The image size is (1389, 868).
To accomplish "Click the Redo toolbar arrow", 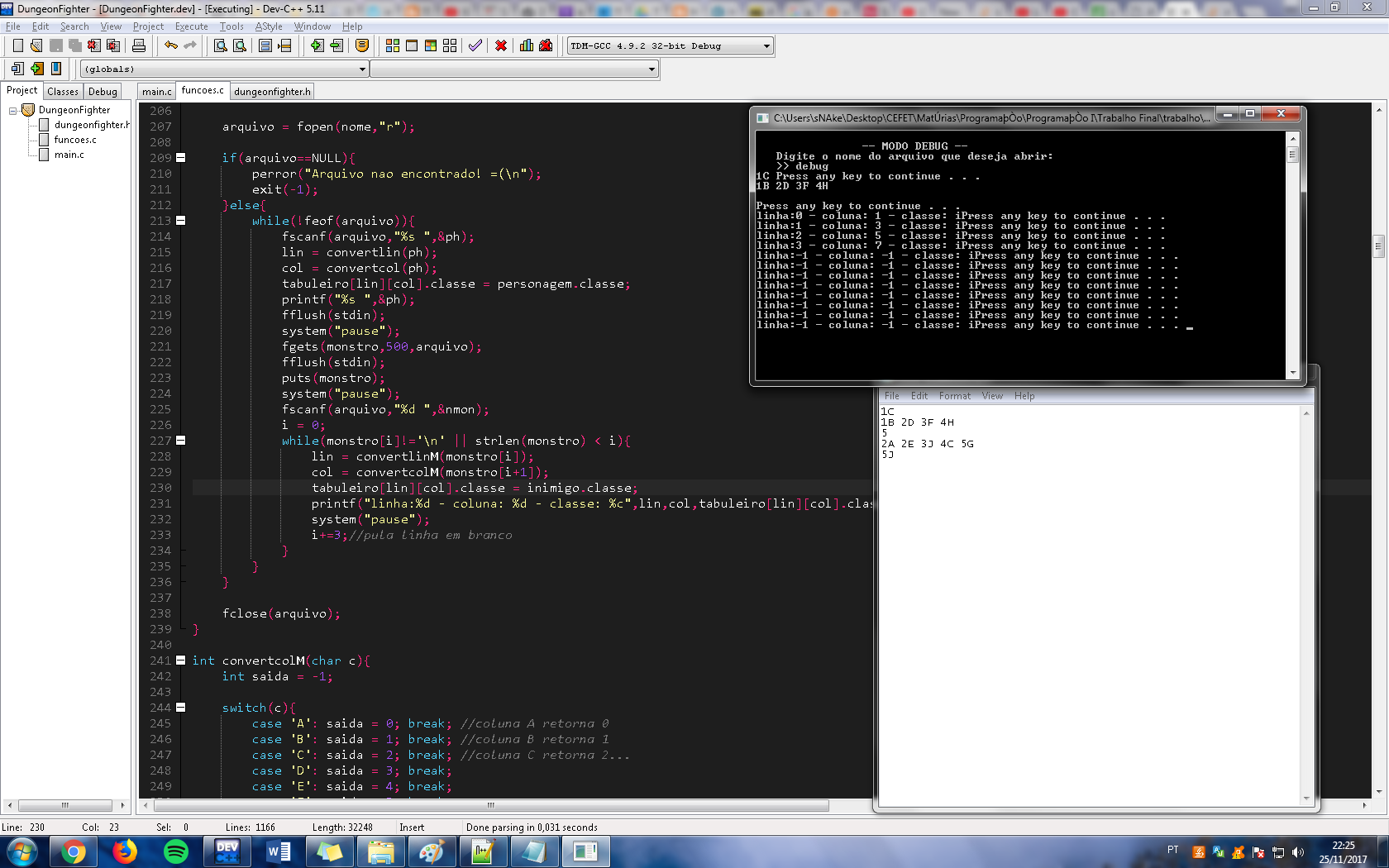I will [190, 45].
